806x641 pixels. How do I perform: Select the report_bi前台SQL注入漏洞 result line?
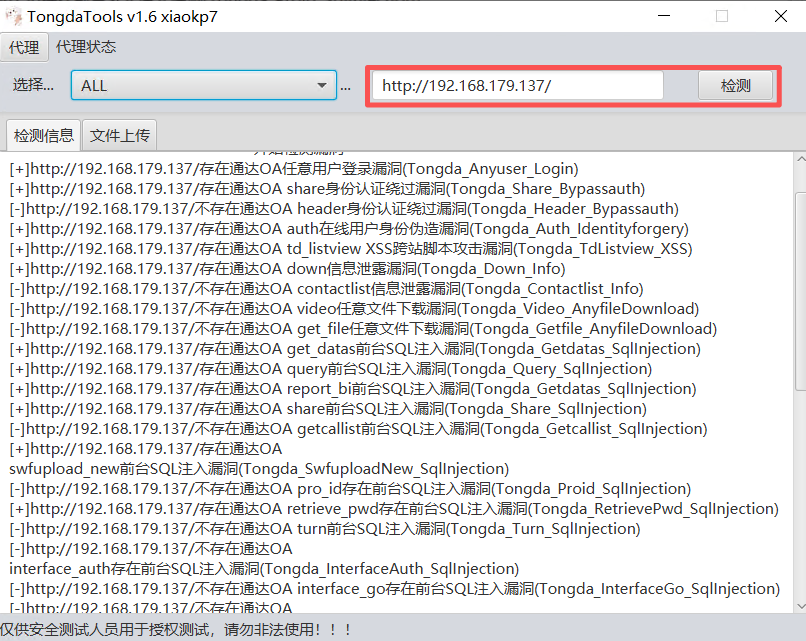pyautogui.click(x=353, y=389)
